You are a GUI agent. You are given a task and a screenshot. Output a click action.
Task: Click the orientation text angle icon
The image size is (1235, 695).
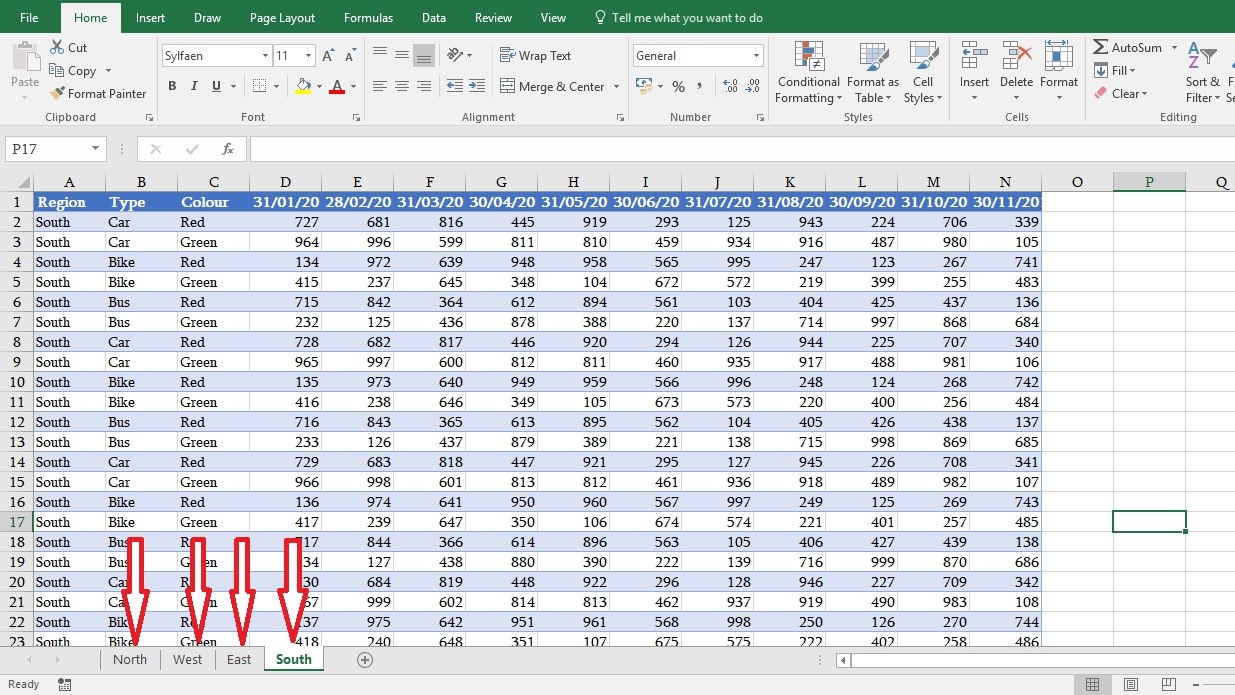click(456, 55)
